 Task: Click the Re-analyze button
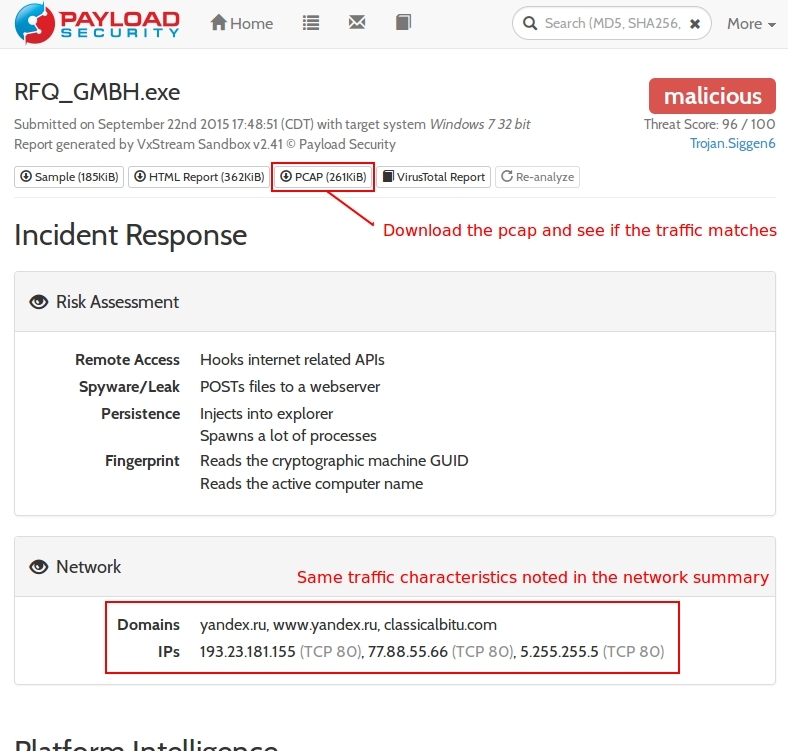[x=537, y=177]
